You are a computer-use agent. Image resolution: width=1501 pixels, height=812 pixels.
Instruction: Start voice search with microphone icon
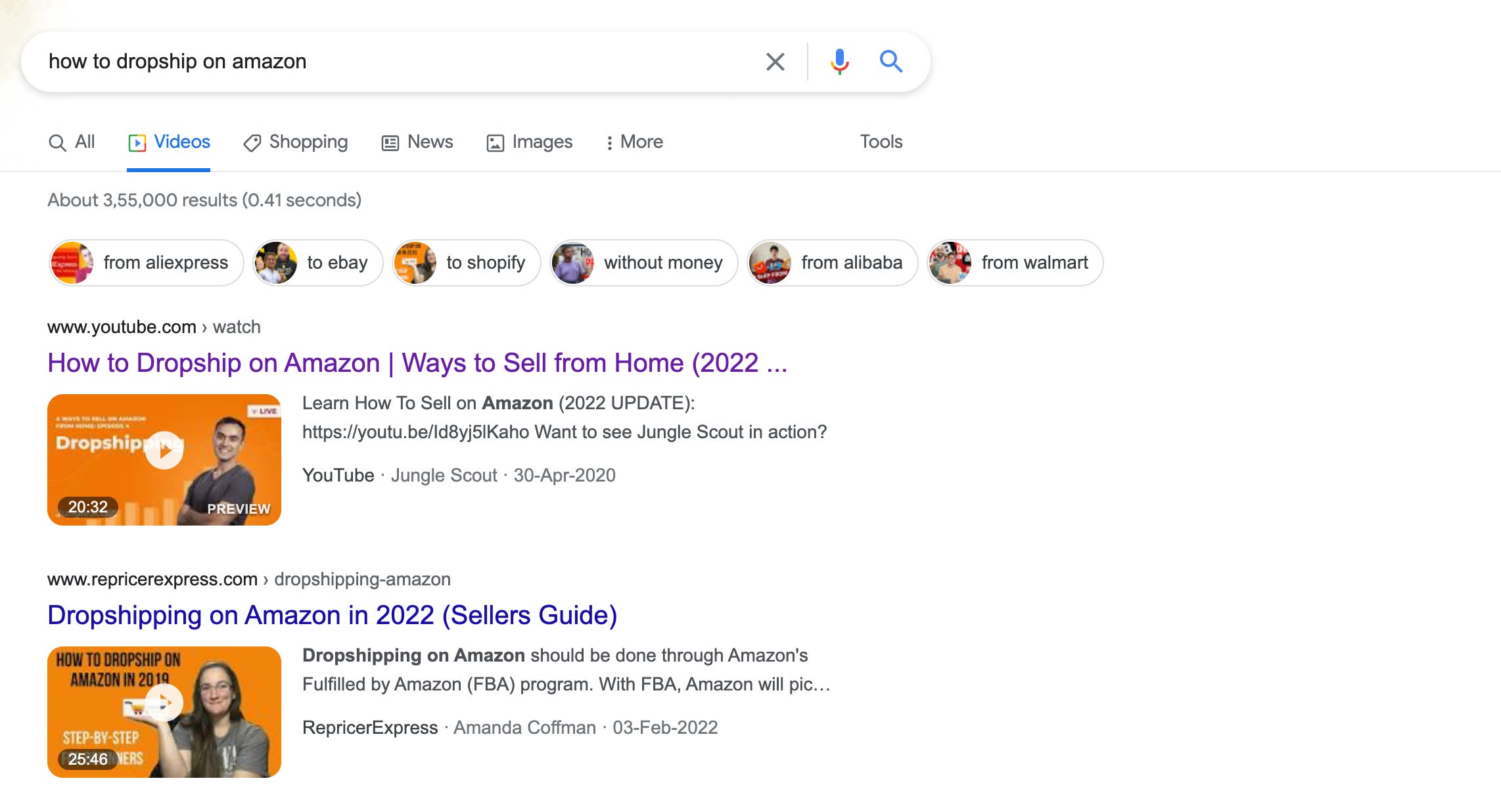(839, 62)
